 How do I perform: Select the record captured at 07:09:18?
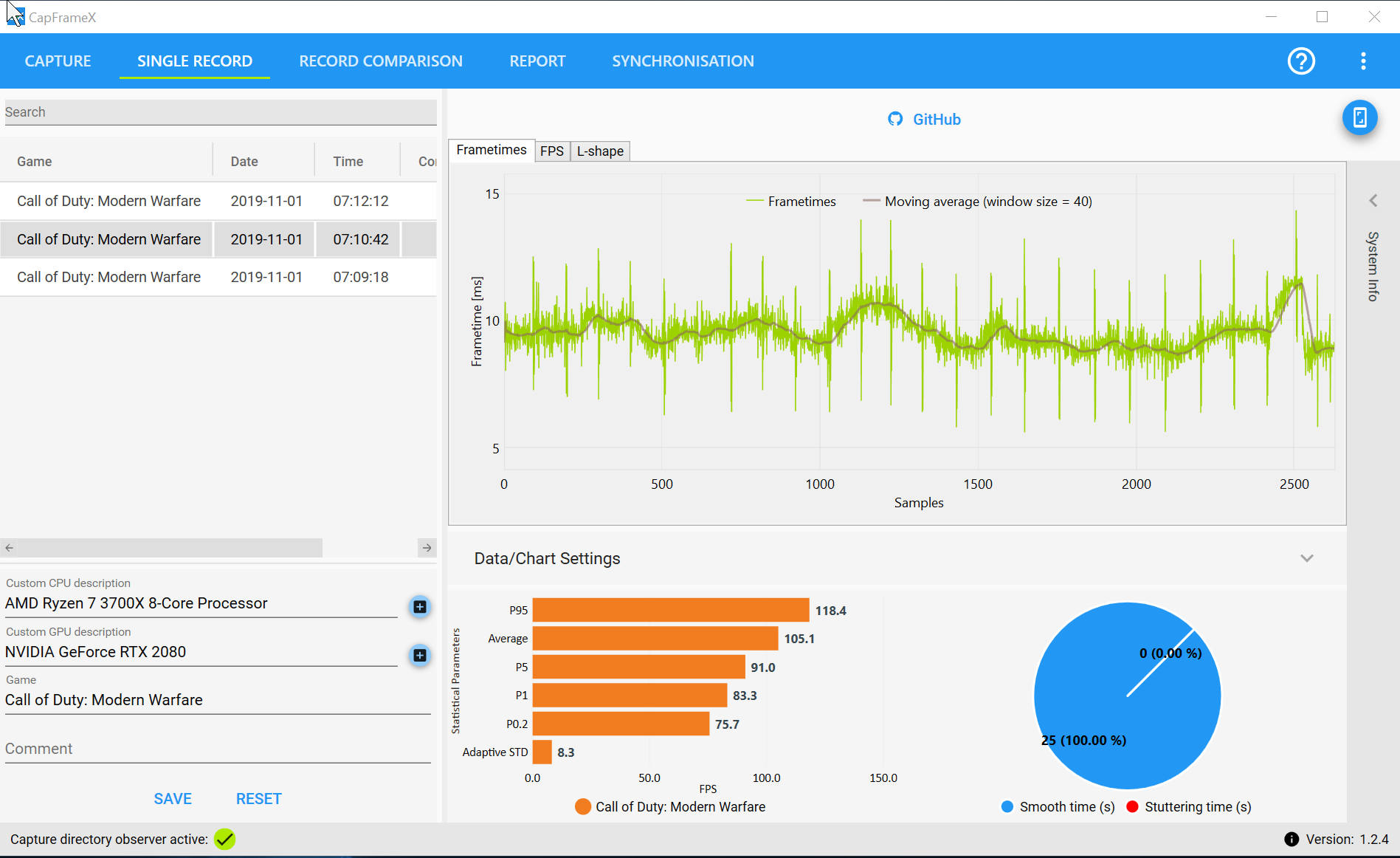coord(218,277)
